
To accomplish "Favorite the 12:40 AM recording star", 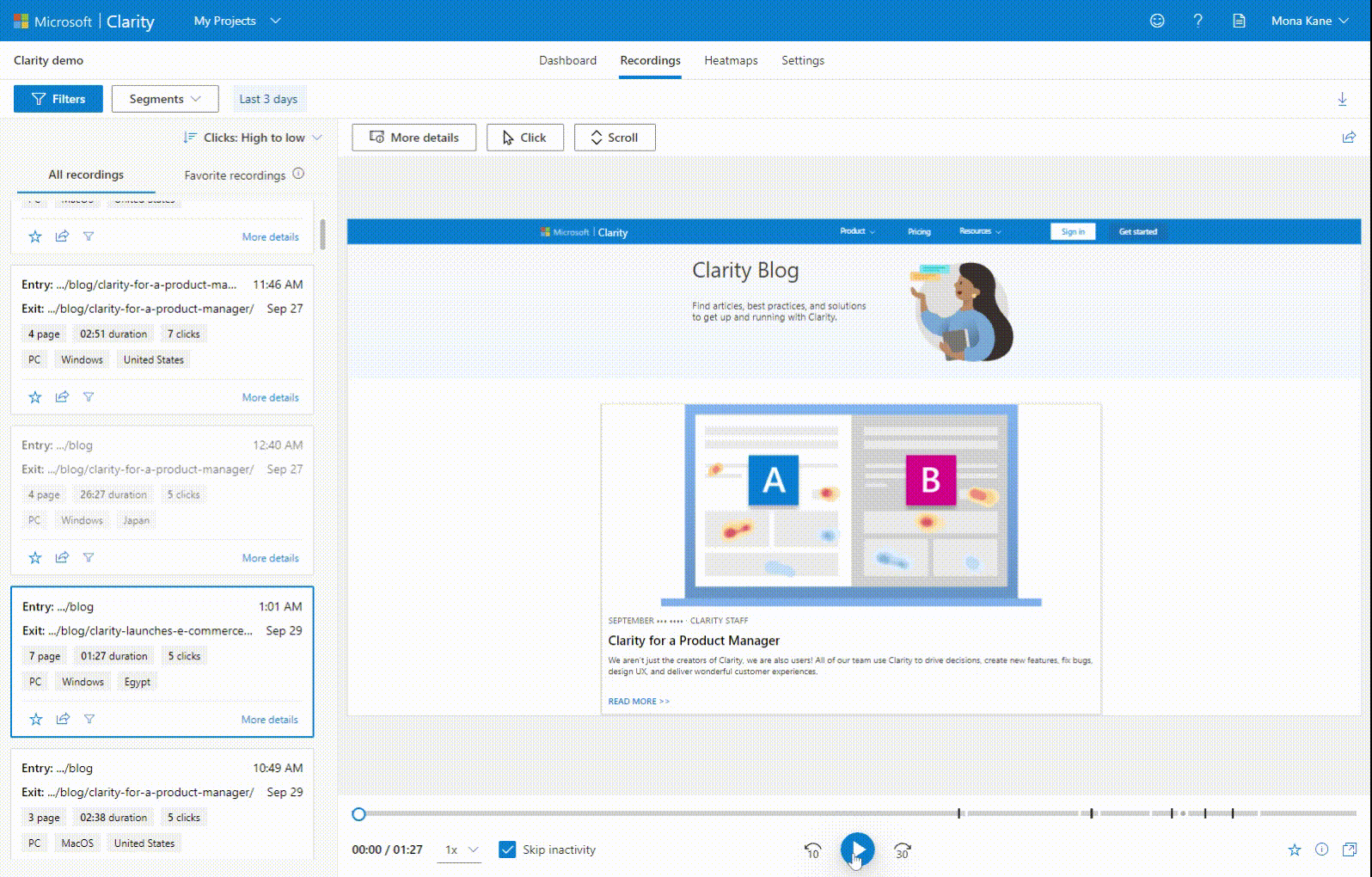I will coord(35,558).
